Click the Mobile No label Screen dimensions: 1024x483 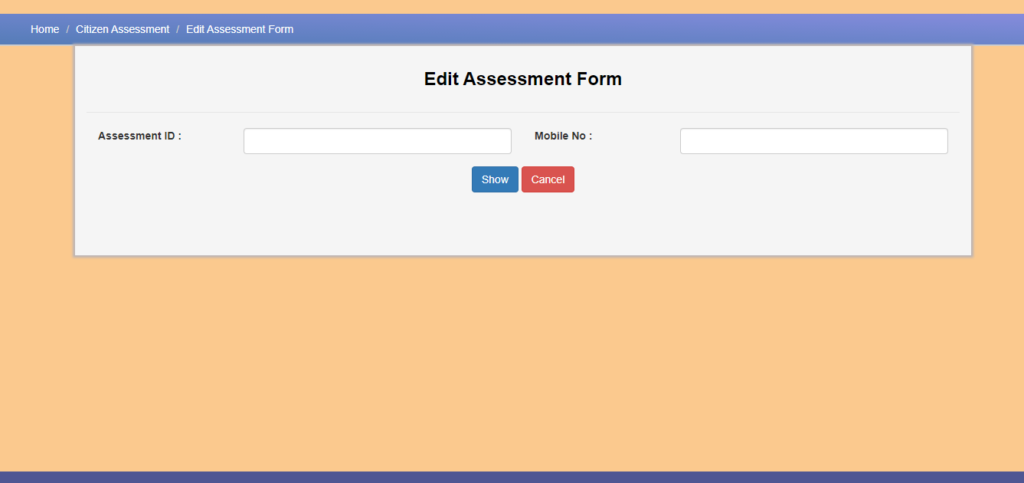[x=563, y=136]
